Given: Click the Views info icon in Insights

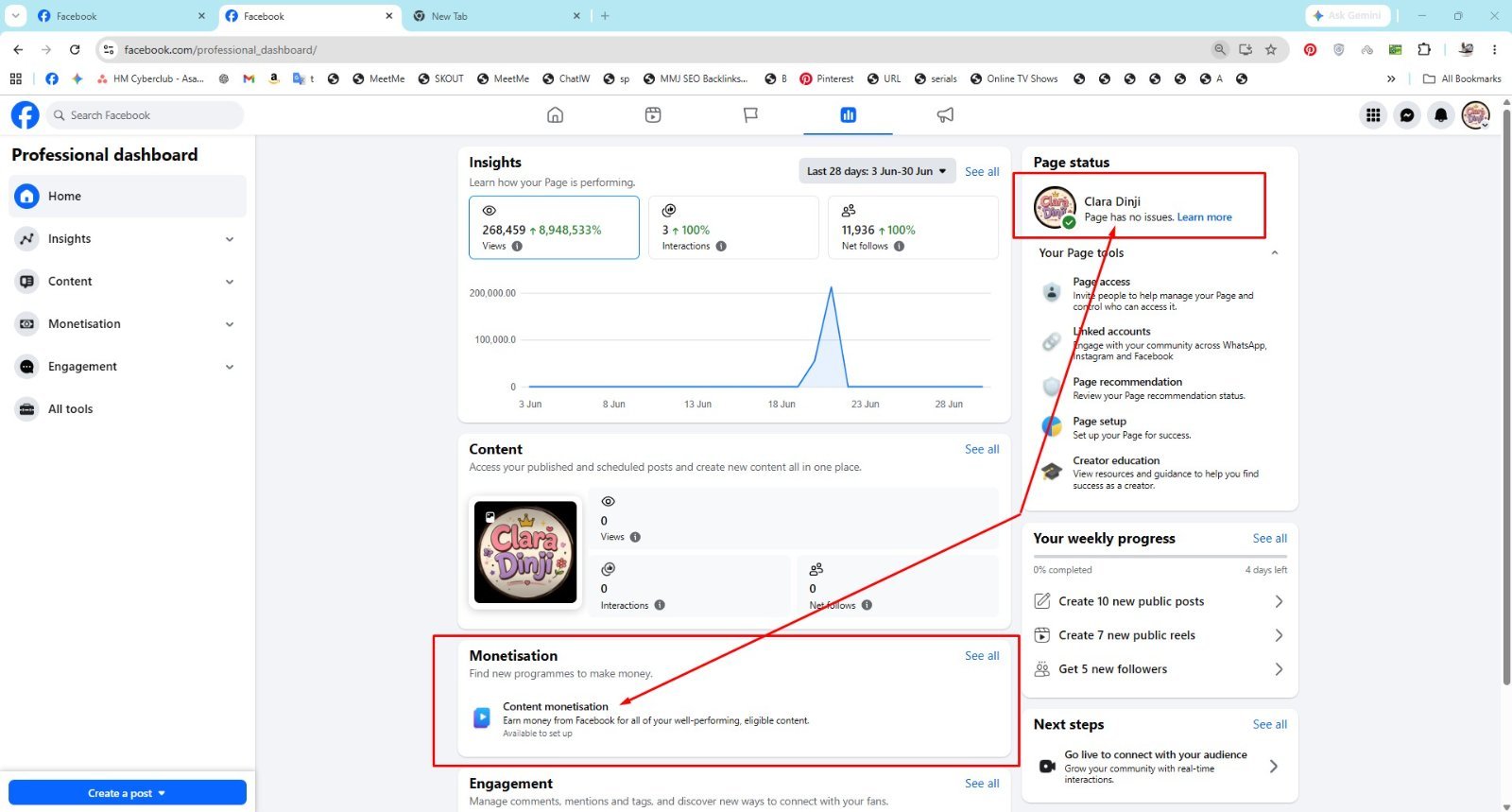Looking at the screenshot, I should click(x=517, y=246).
